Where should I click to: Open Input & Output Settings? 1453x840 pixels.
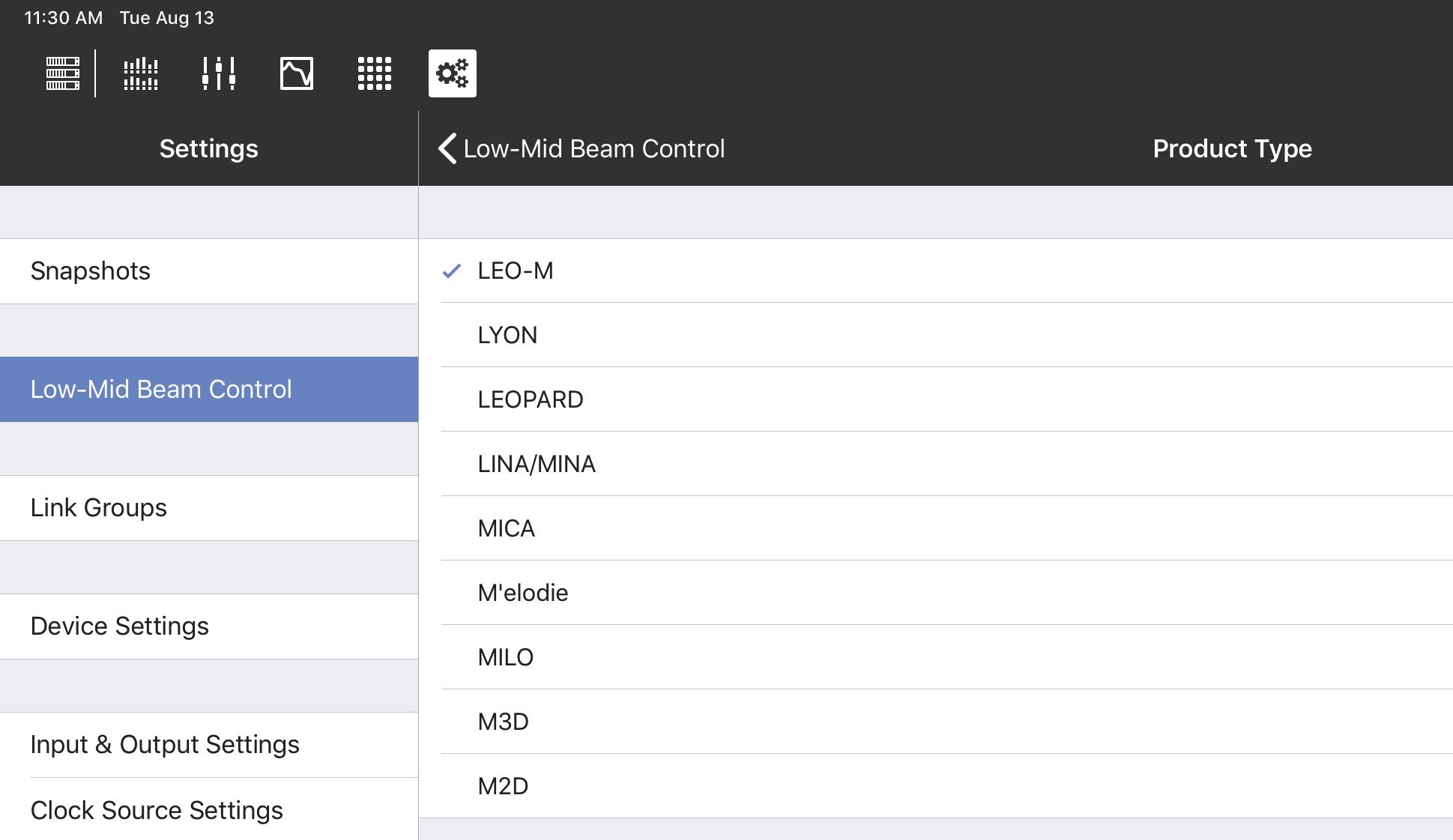165,744
